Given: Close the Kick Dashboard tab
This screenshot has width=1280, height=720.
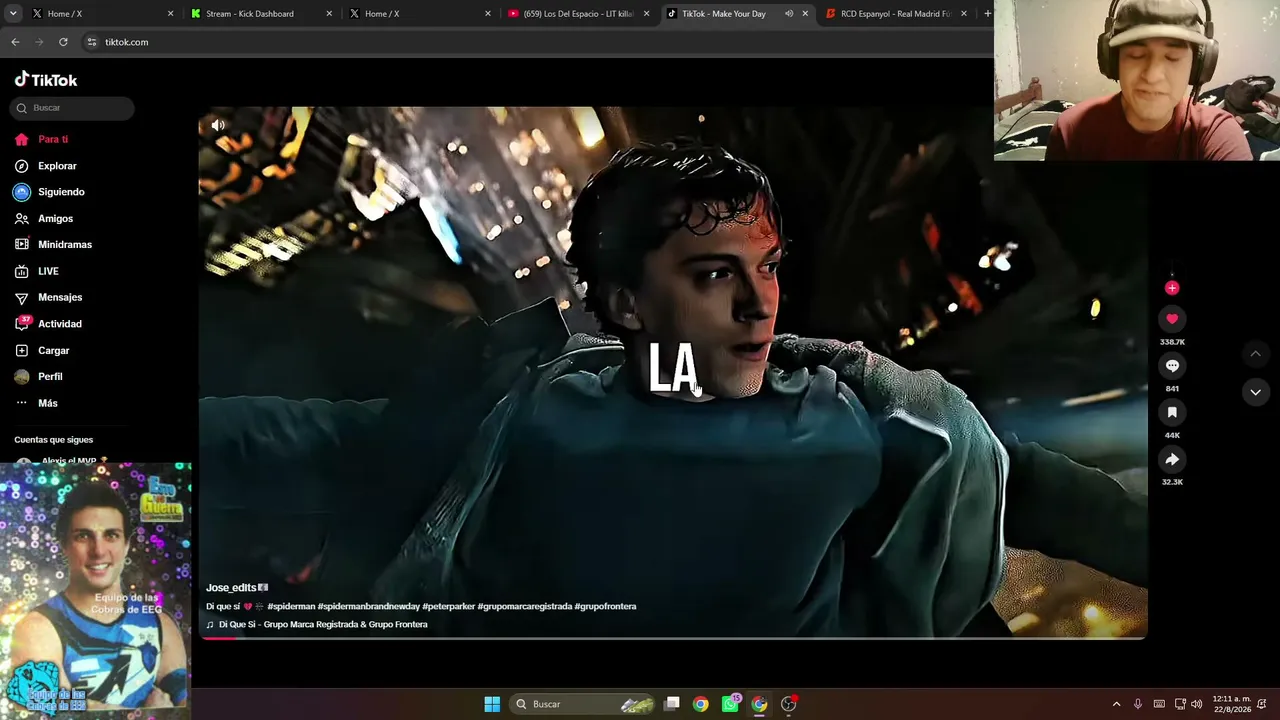Looking at the screenshot, I should click(x=329, y=14).
